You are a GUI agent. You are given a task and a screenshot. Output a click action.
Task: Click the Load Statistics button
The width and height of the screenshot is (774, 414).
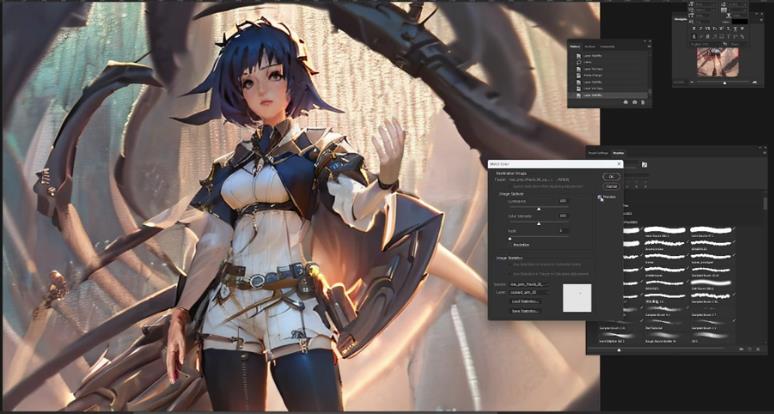click(x=526, y=301)
